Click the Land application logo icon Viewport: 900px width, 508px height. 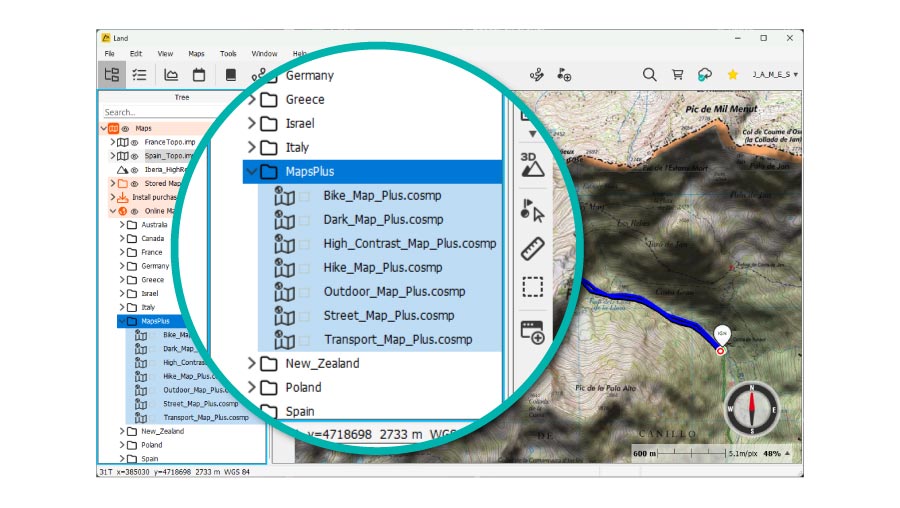point(106,38)
